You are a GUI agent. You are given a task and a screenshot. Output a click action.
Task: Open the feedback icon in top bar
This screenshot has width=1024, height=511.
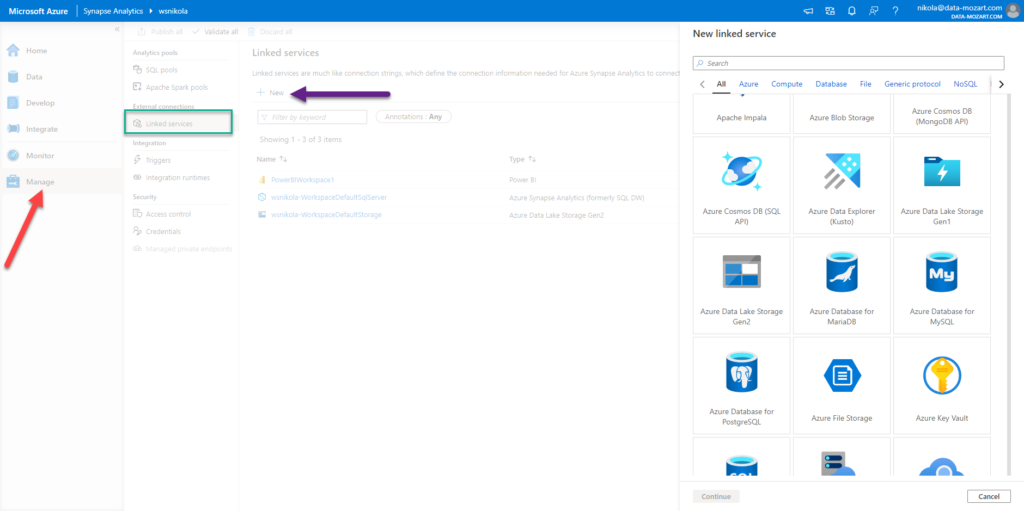click(x=873, y=10)
